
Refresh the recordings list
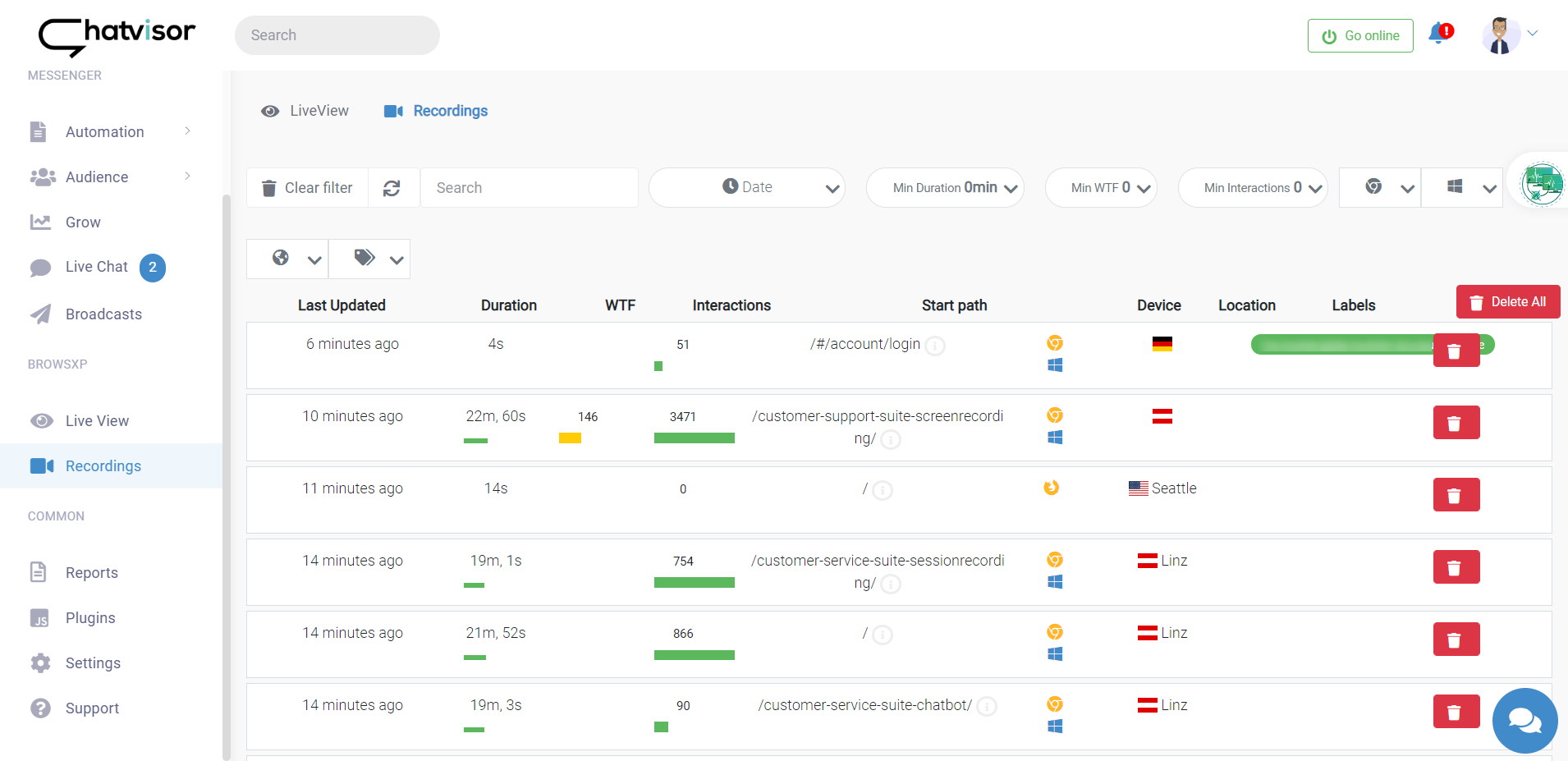tap(392, 188)
